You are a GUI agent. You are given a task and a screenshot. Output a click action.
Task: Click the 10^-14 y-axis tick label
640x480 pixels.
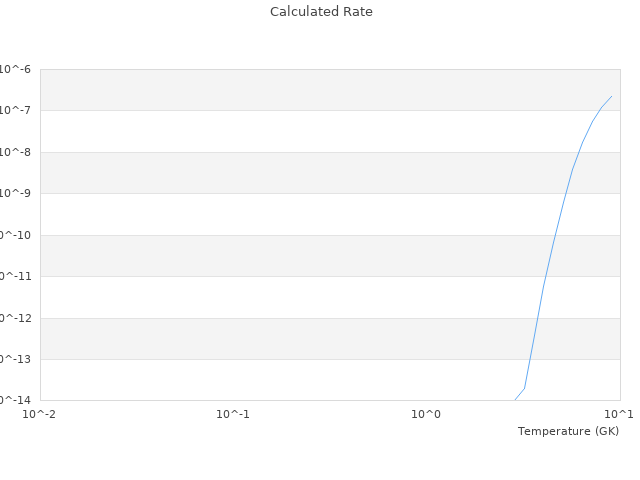[12, 400]
